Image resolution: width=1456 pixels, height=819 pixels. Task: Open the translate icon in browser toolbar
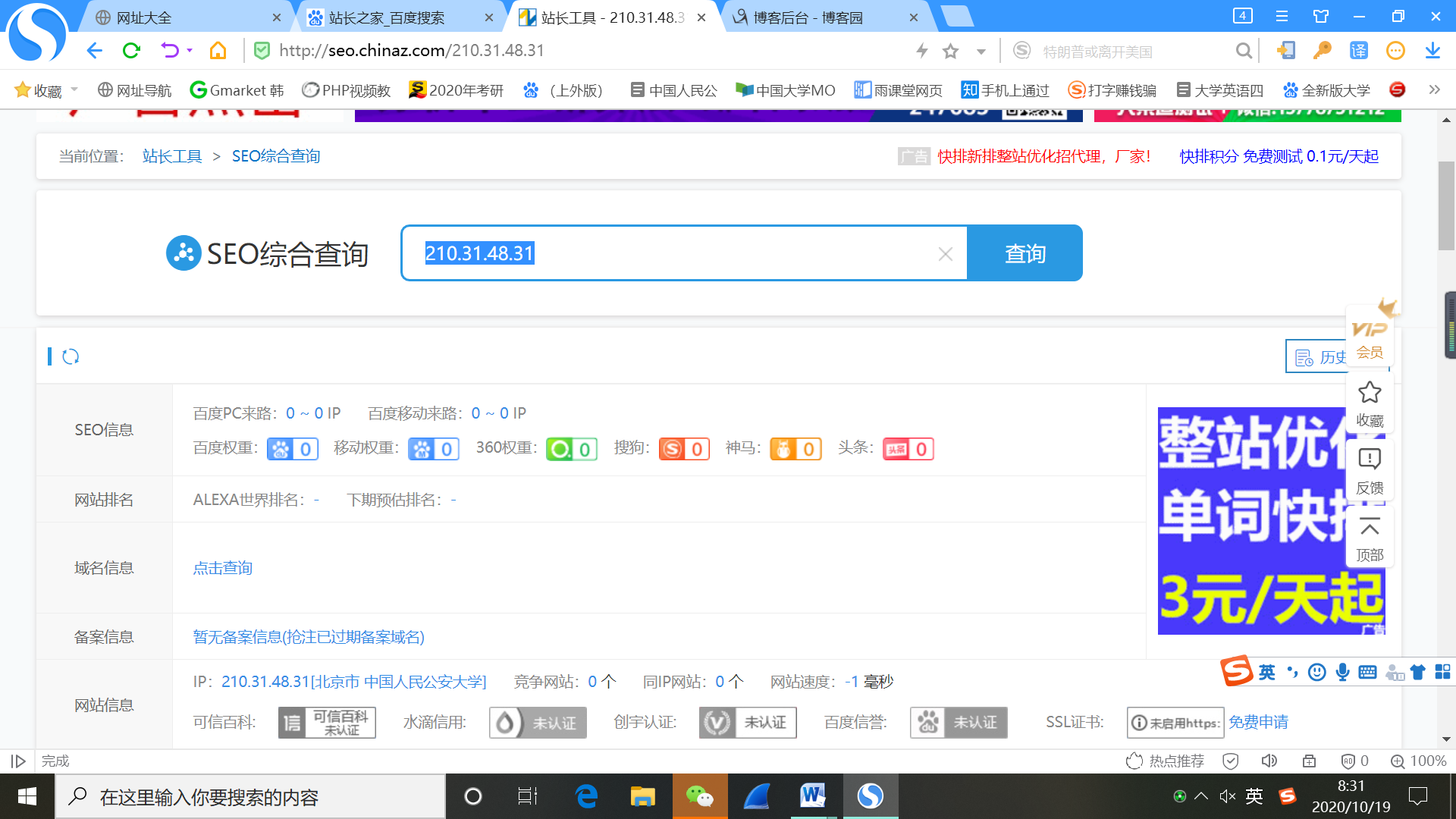tap(1358, 51)
